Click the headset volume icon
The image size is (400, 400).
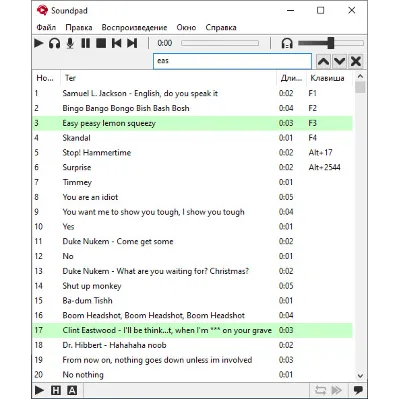tap(287, 43)
